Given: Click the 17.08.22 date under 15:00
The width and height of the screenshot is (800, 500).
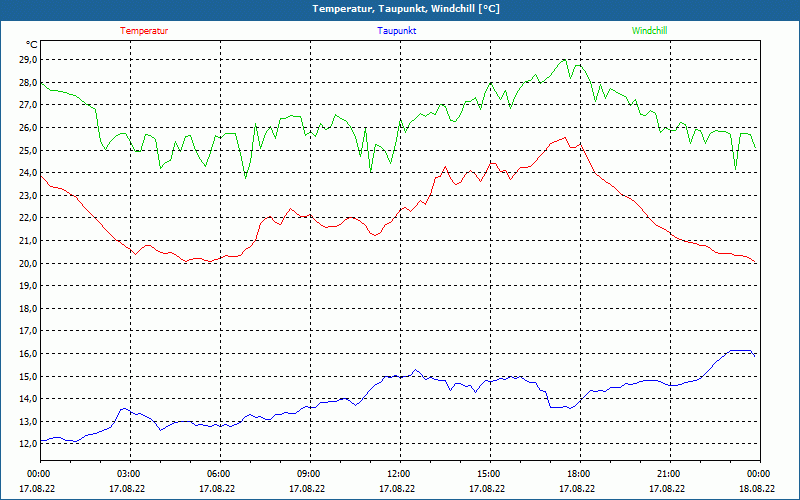Looking at the screenshot, I should (x=487, y=488).
